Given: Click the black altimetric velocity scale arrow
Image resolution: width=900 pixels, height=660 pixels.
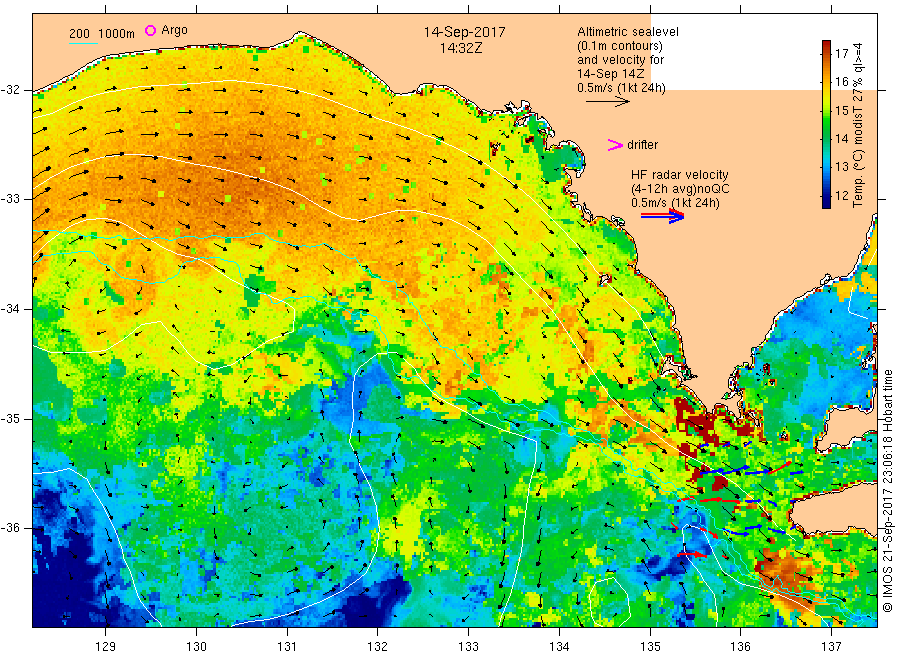Looking at the screenshot, I should (608, 102).
